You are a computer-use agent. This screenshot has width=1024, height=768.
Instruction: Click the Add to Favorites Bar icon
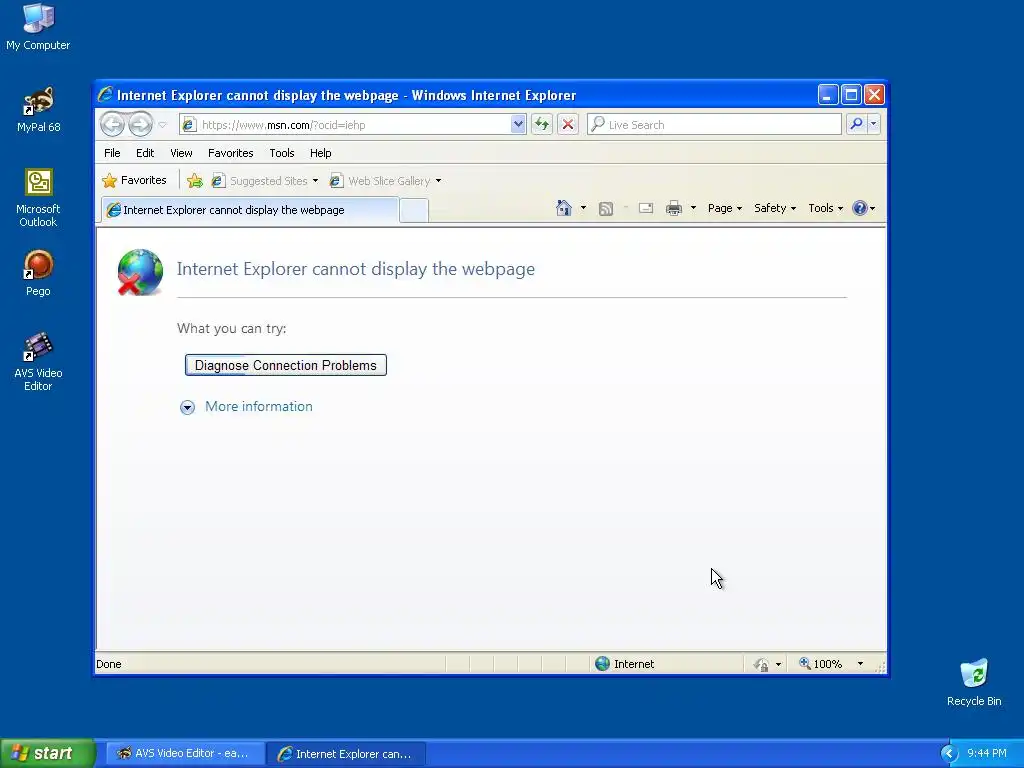[x=195, y=181]
